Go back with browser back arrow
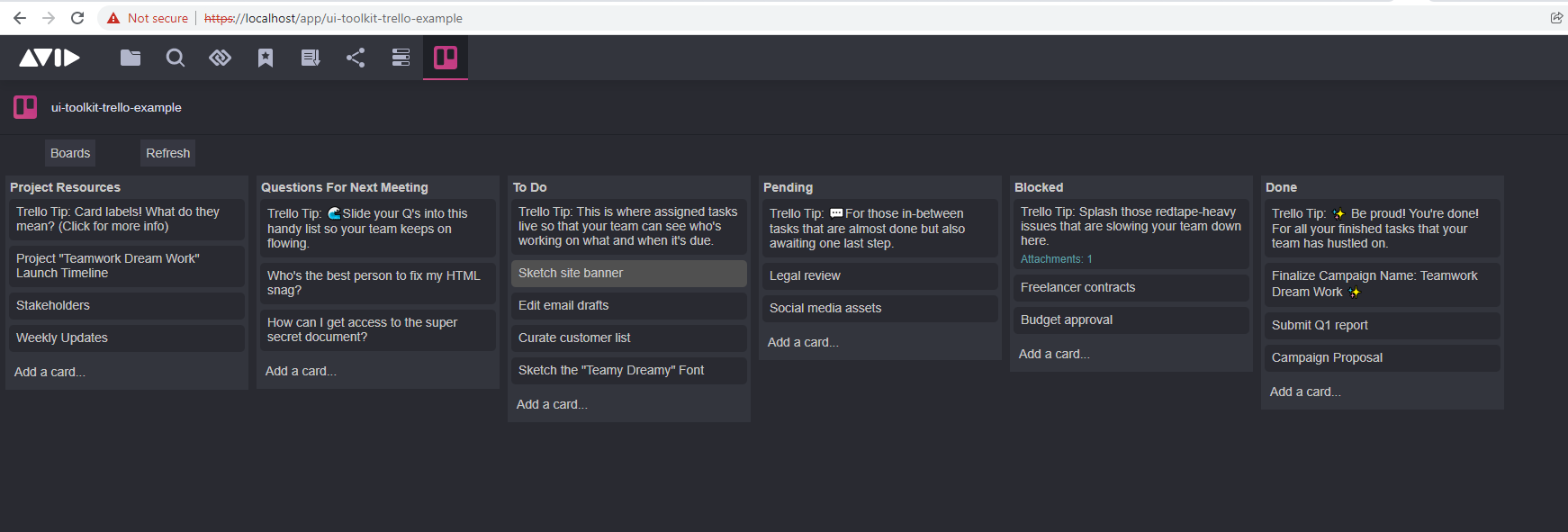This screenshot has height=532, width=1568. pyautogui.click(x=20, y=18)
